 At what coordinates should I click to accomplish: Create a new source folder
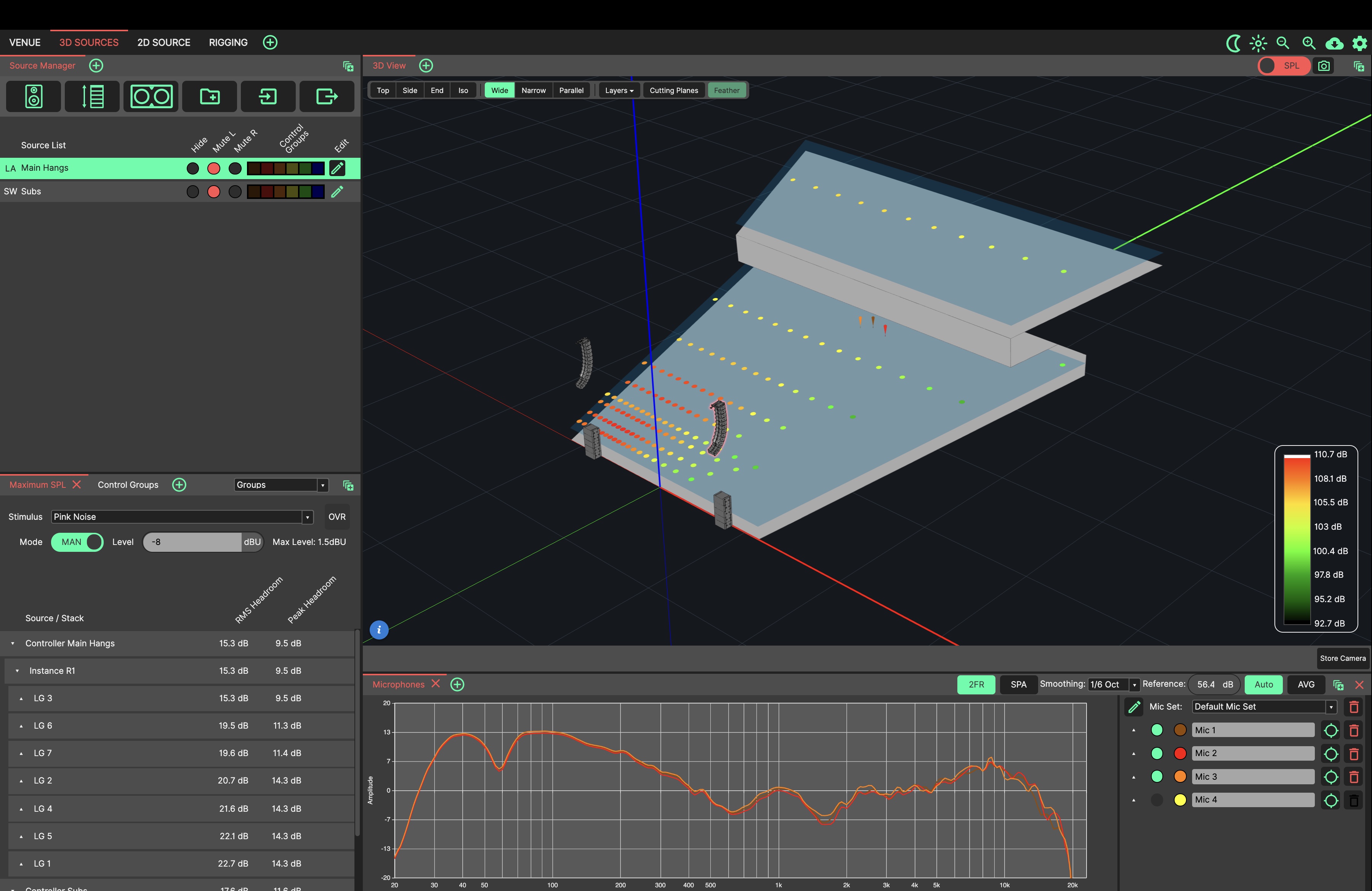(210, 96)
